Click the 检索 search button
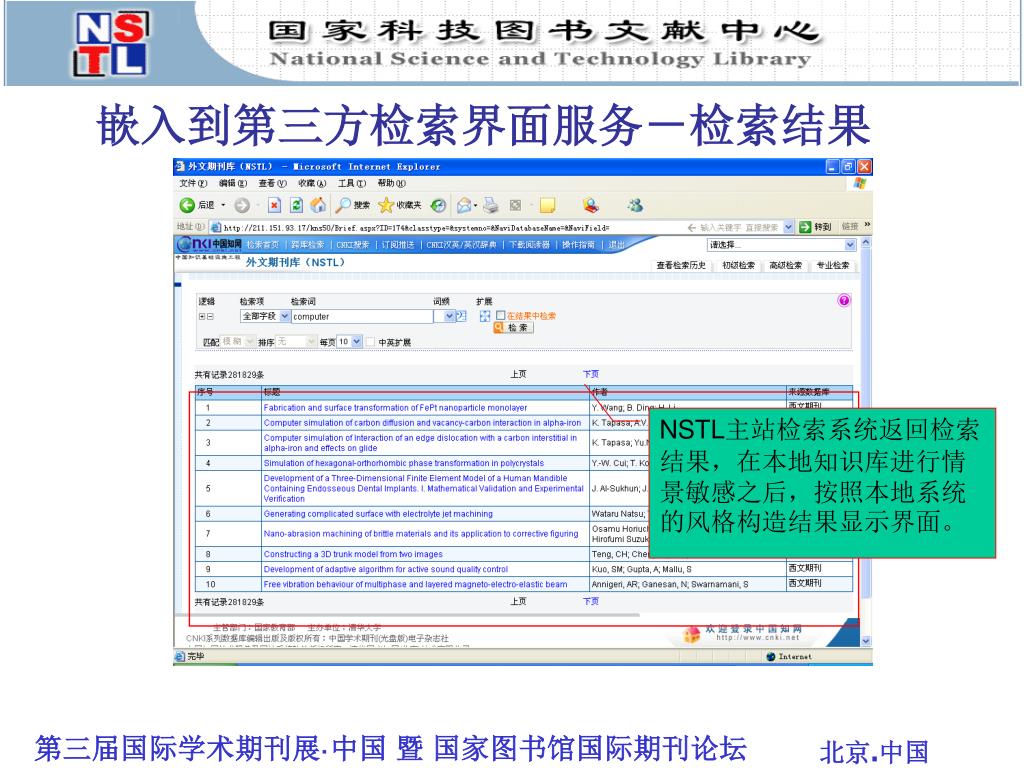This screenshot has width=1024, height=768. pos(513,328)
